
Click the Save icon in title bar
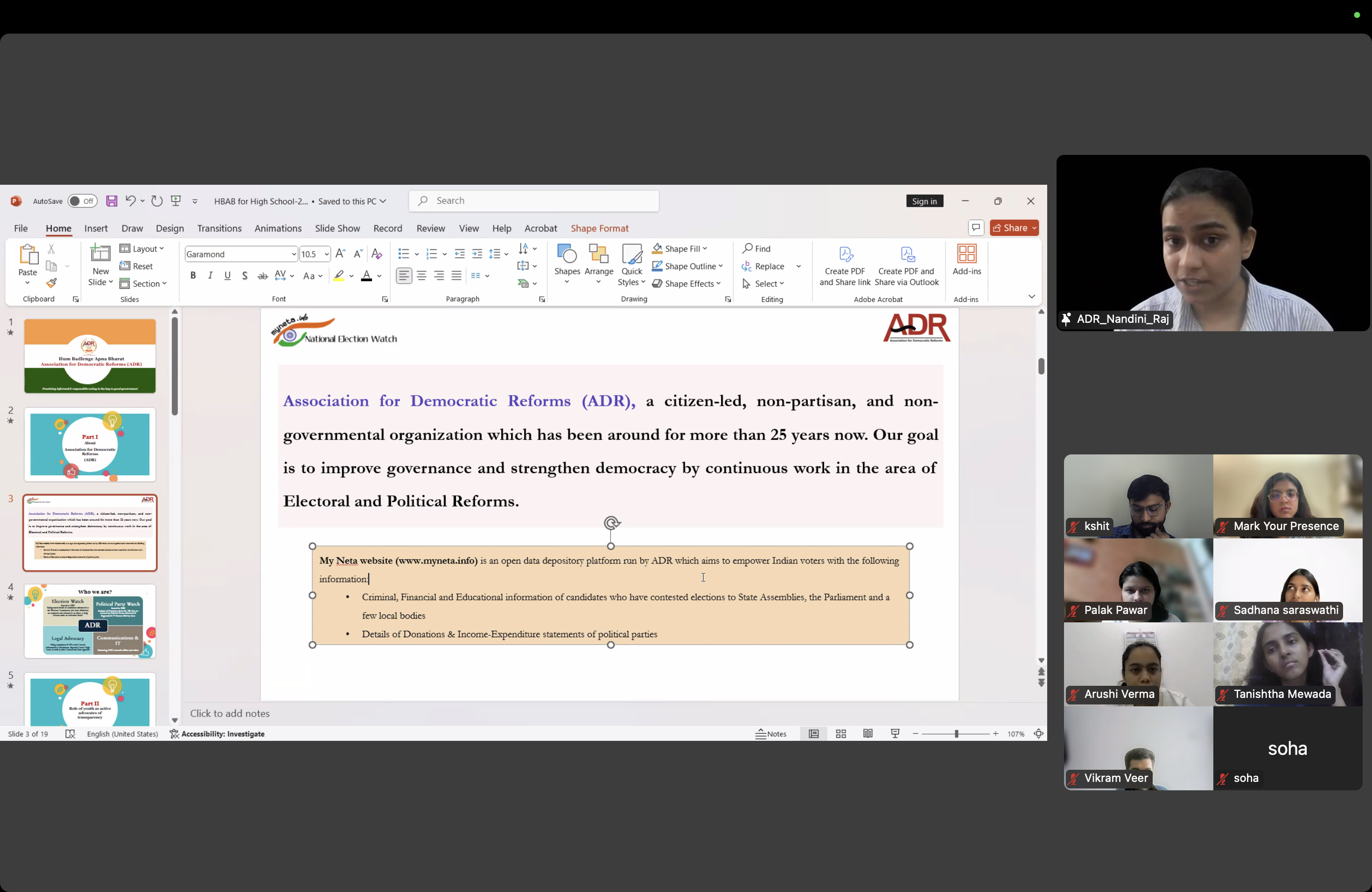[x=112, y=201]
